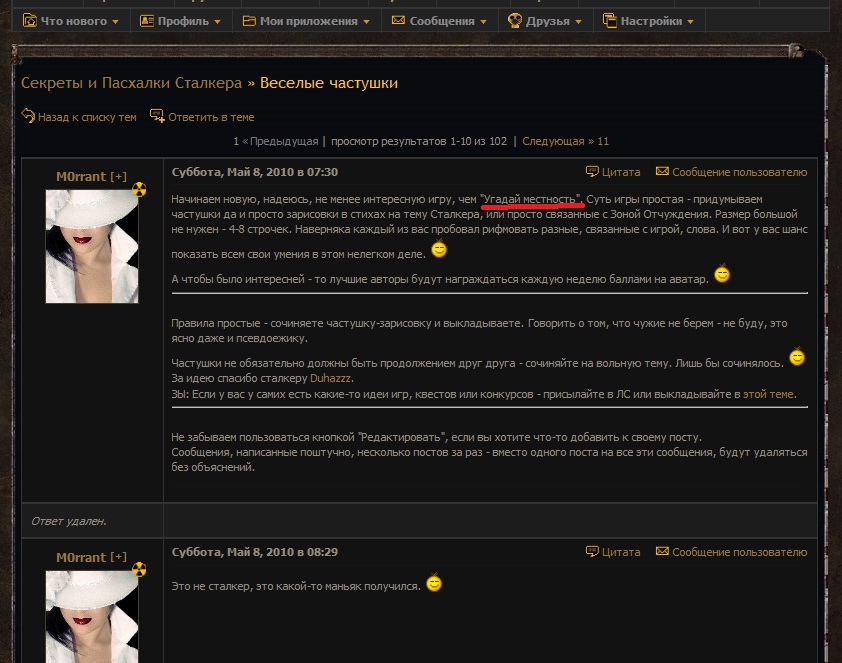Click 'Сообщение пользователю' in the second post
The height and width of the screenshot is (663, 842).
[738, 552]
